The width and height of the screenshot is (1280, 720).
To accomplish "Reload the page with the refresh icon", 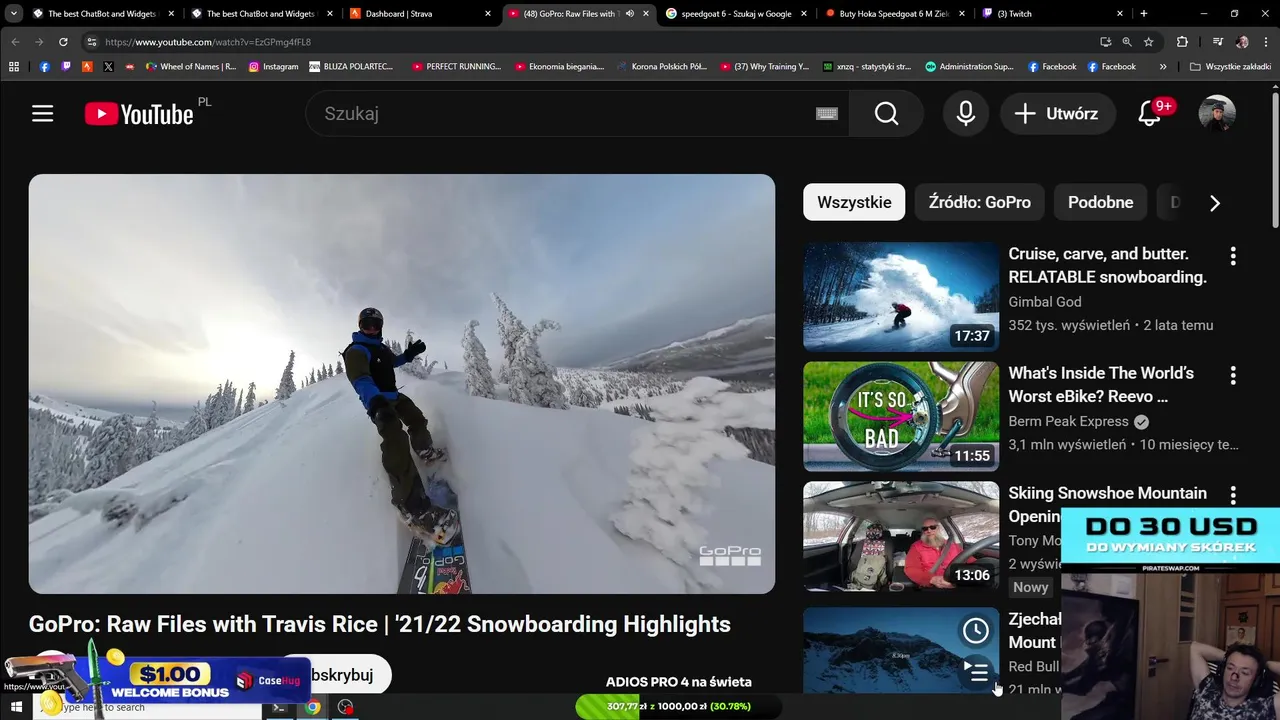I will point(63,42).
